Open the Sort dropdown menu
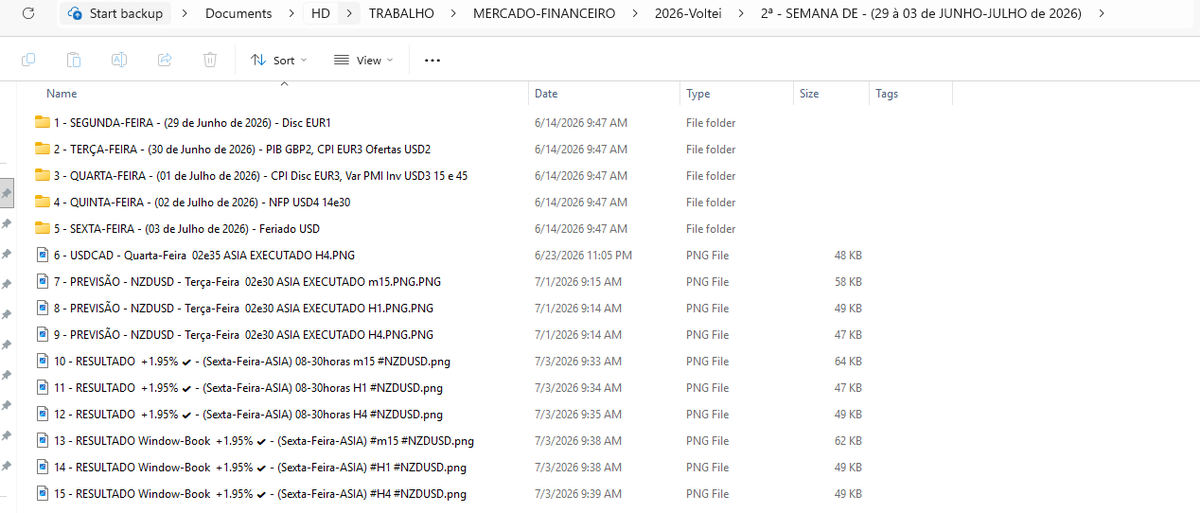The height and width of the screenshot is (513, 1200). point(279,60)
